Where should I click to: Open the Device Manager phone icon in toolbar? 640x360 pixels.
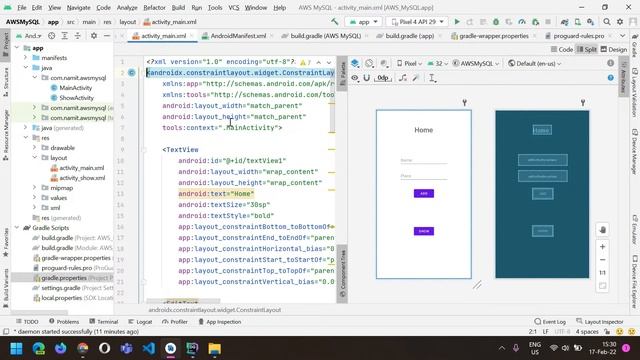tap(578, 22)
